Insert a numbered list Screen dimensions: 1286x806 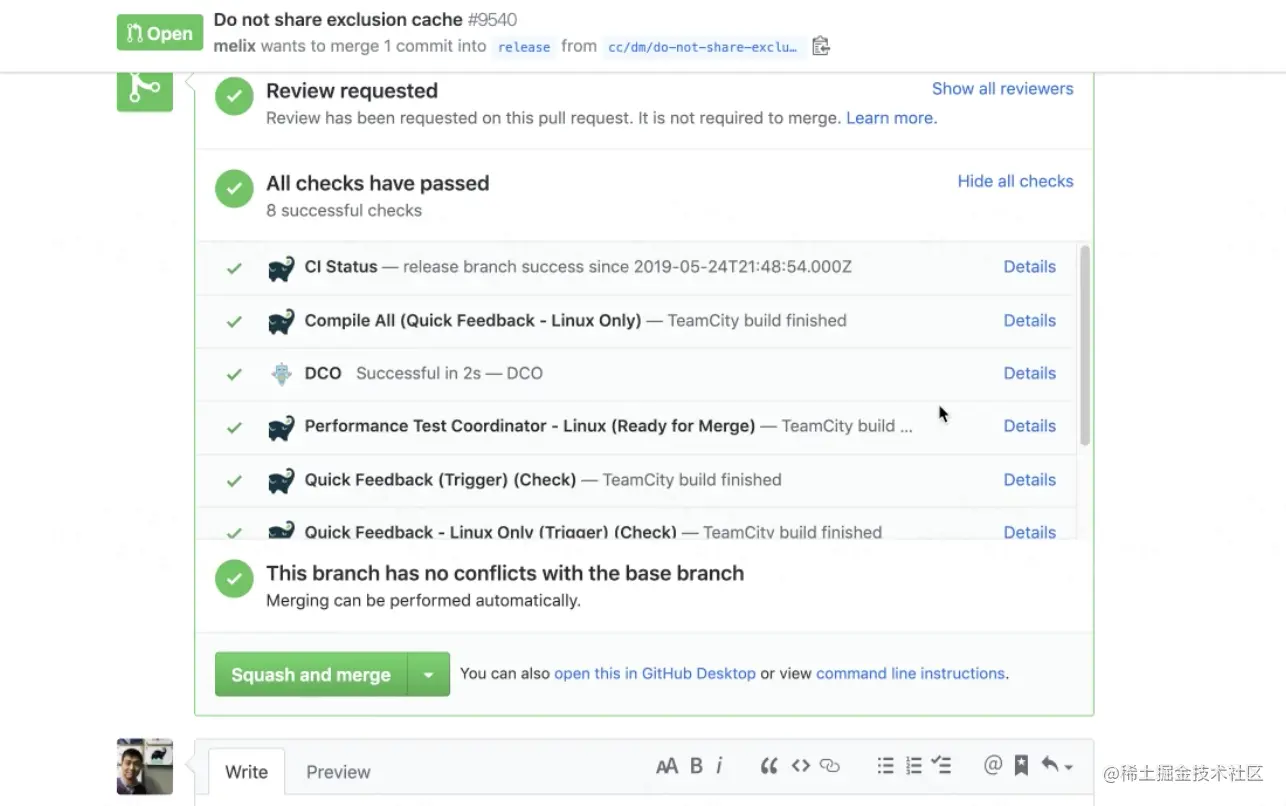coord(913,766)
